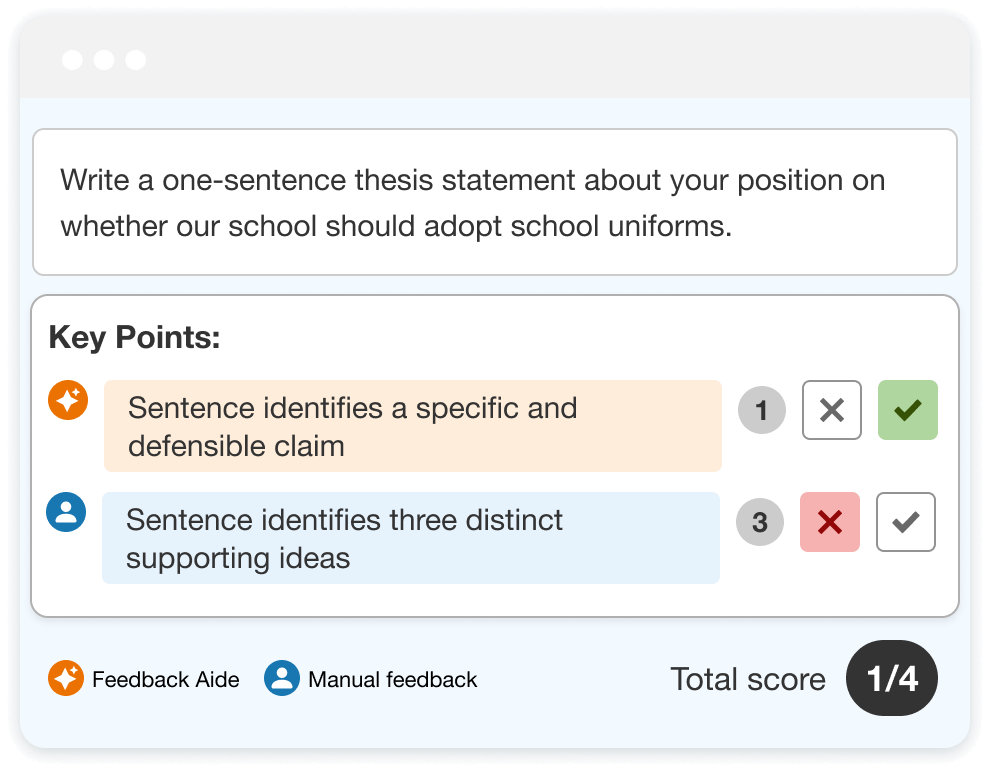Click the Total score label
The height and width of the screenshot is (772, 990).
[x=748, y=679]
